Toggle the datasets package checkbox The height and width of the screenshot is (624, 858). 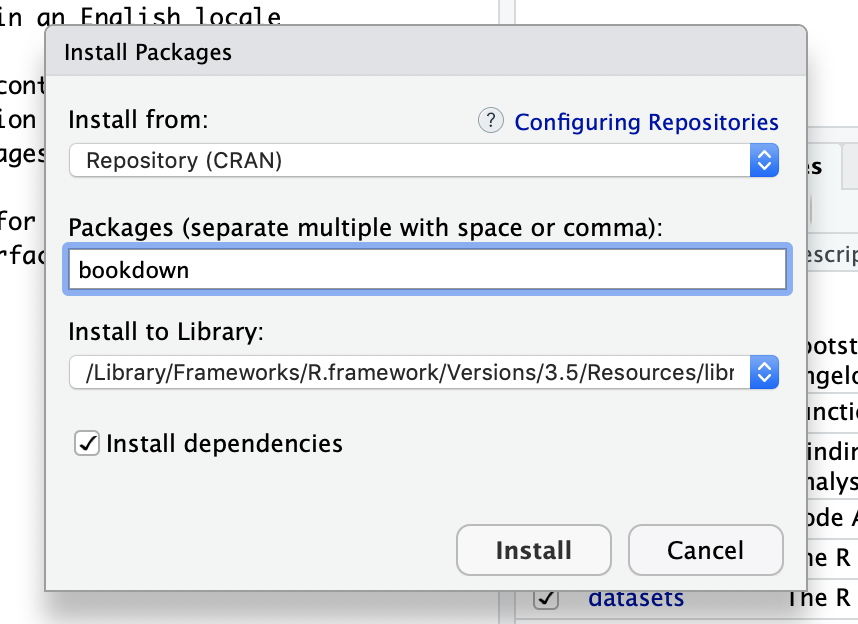pyautogui.click(x=546, y=599)
